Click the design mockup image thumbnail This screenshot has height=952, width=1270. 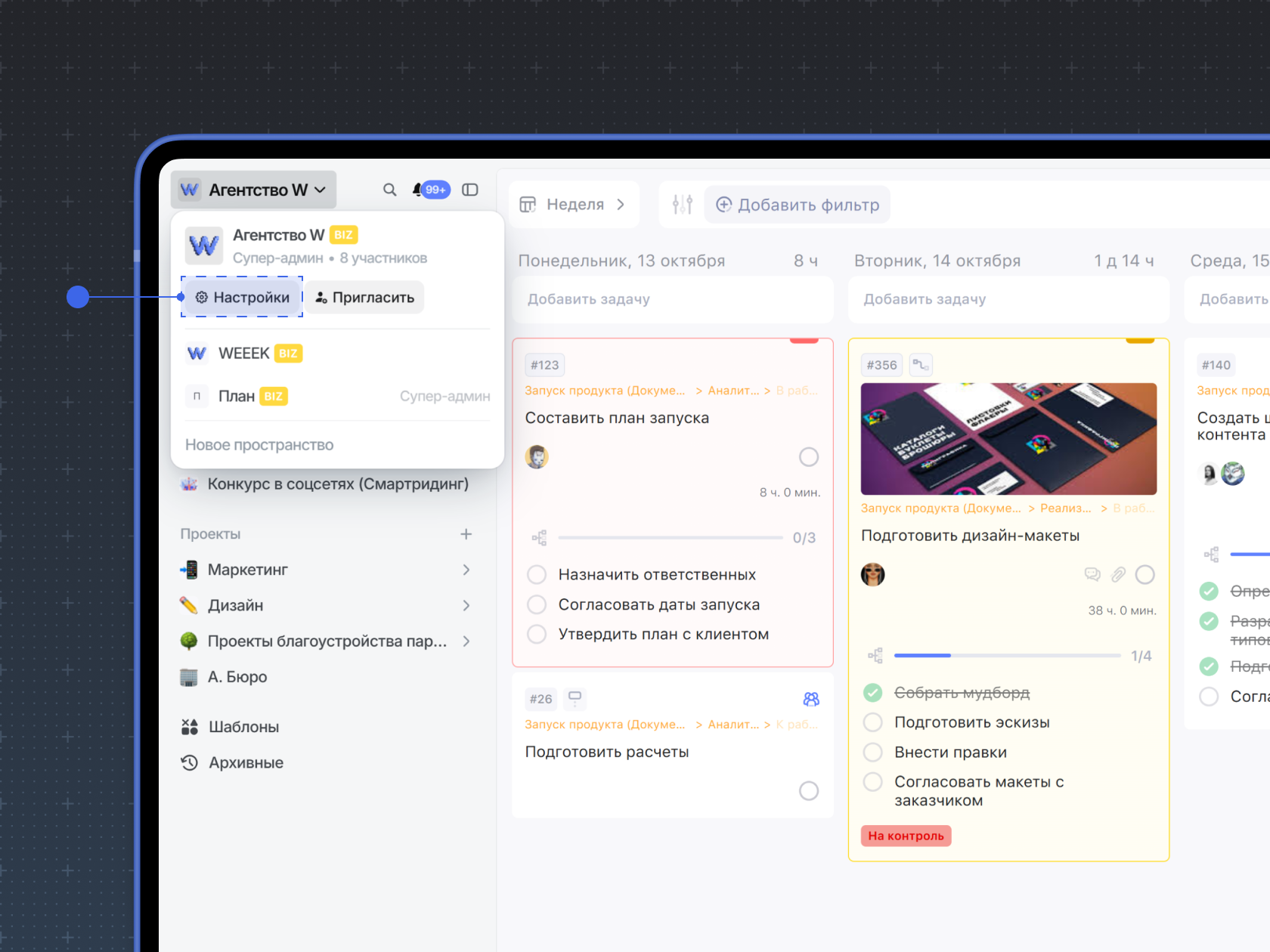tap(1008, 439)
